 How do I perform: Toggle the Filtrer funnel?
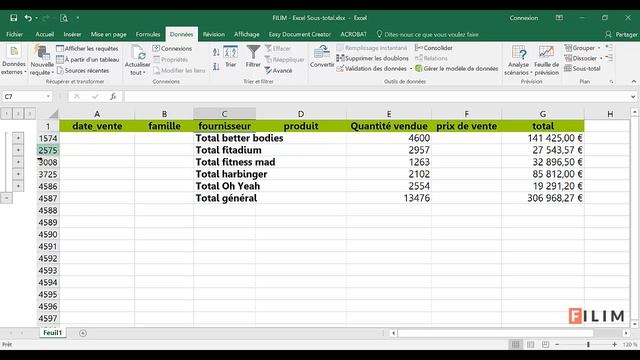coord(253,56)
